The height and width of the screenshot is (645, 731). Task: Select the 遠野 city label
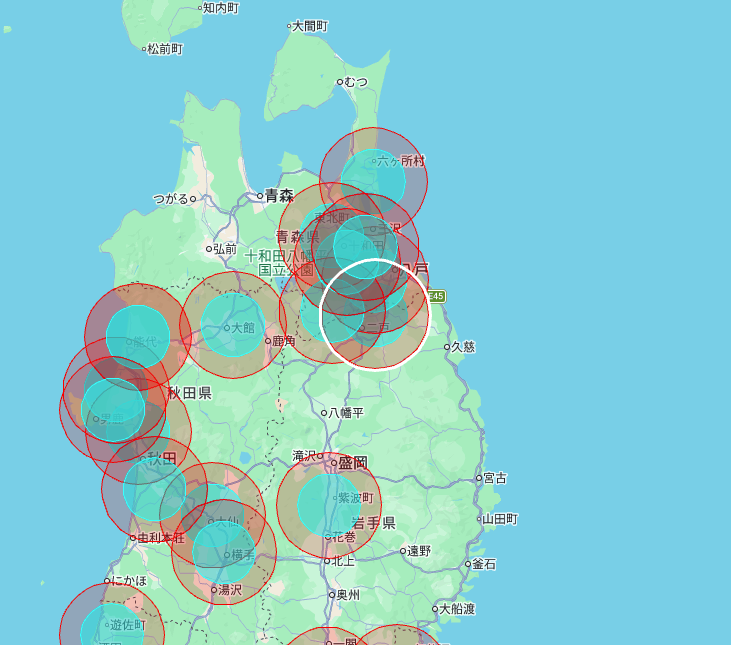point(419,551)
